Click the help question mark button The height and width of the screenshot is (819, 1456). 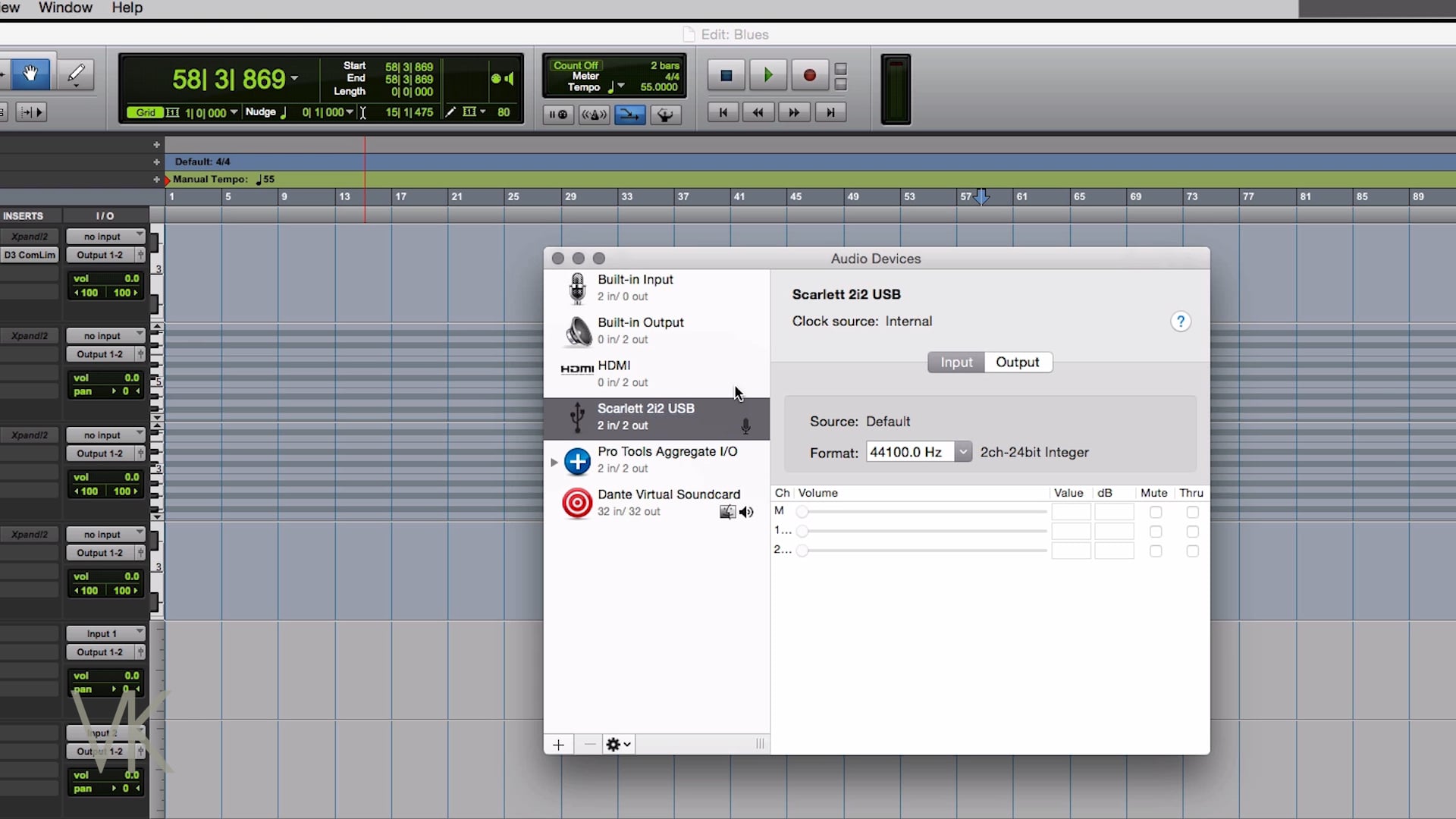pyautogui.click(x=1180, y=322)
